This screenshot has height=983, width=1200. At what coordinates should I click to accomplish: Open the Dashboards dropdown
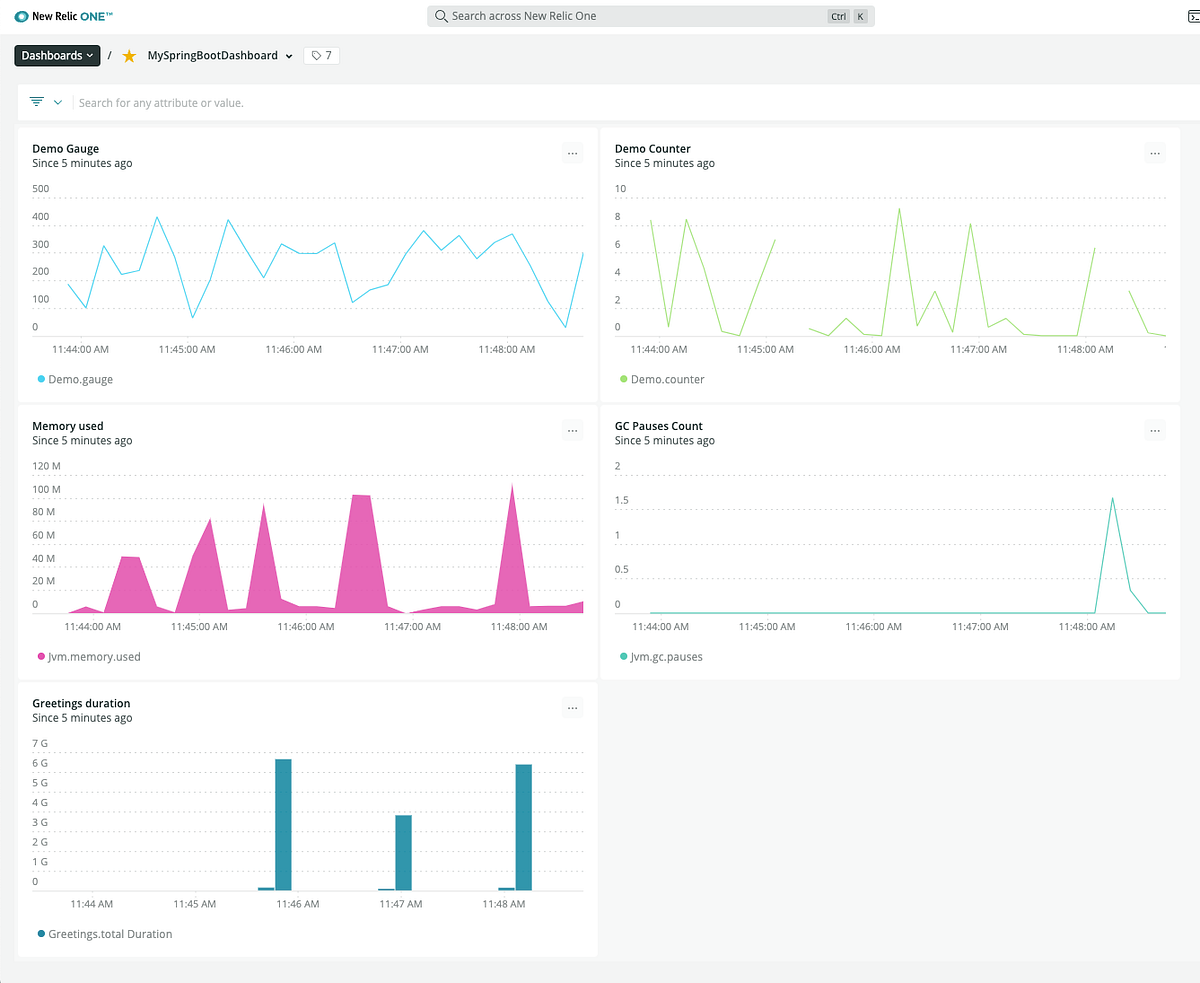57,55
